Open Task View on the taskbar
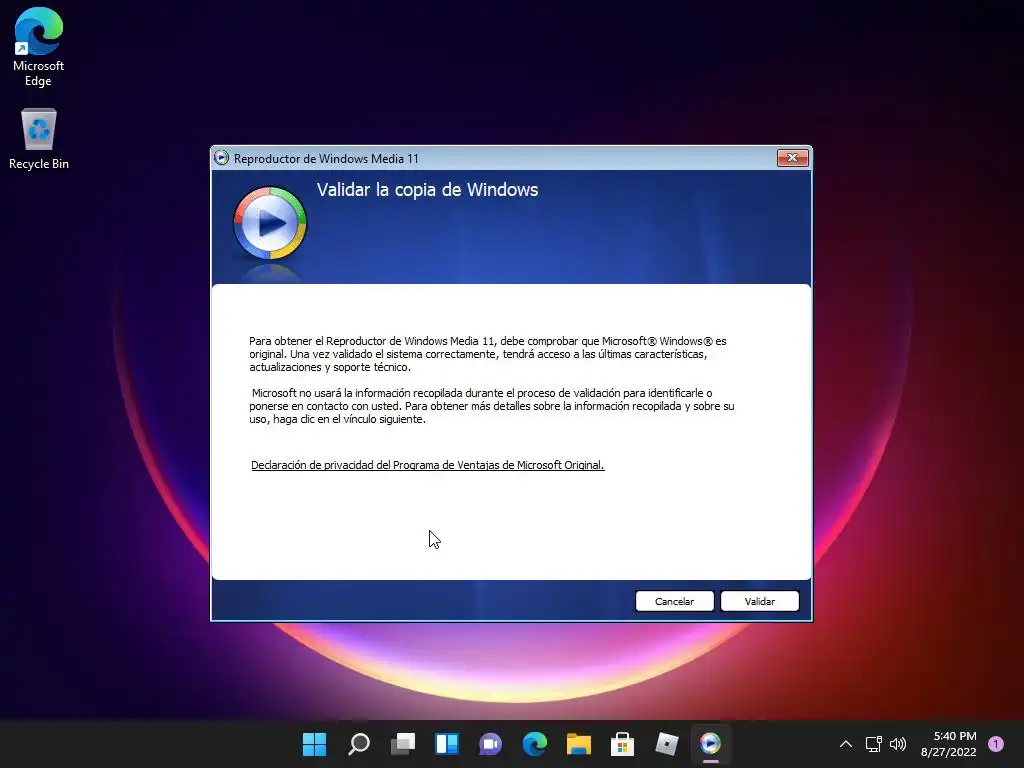1024x768 pixels. pyautogui.click(x=402, y=743)
